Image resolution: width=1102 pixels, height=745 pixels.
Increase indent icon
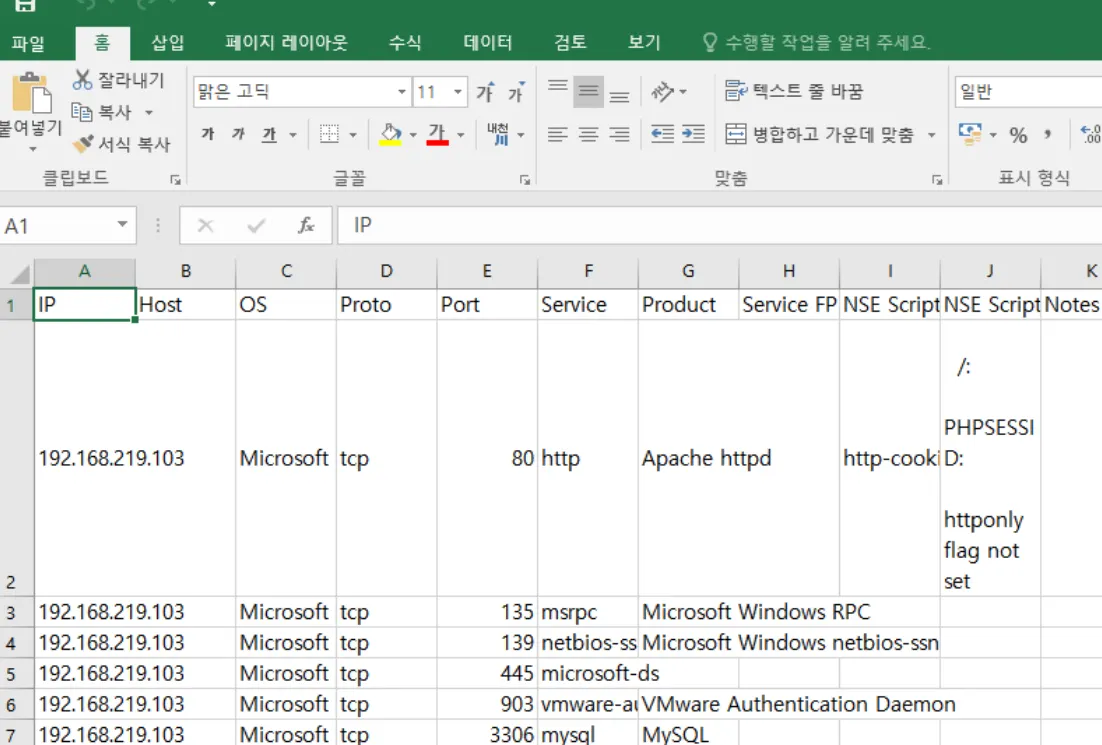click(693, 134)
